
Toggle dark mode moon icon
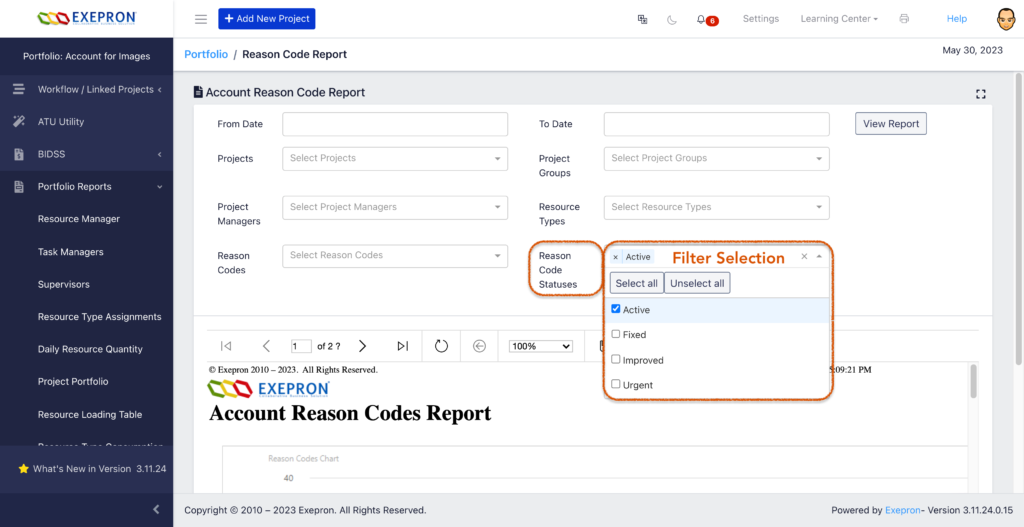671,19
